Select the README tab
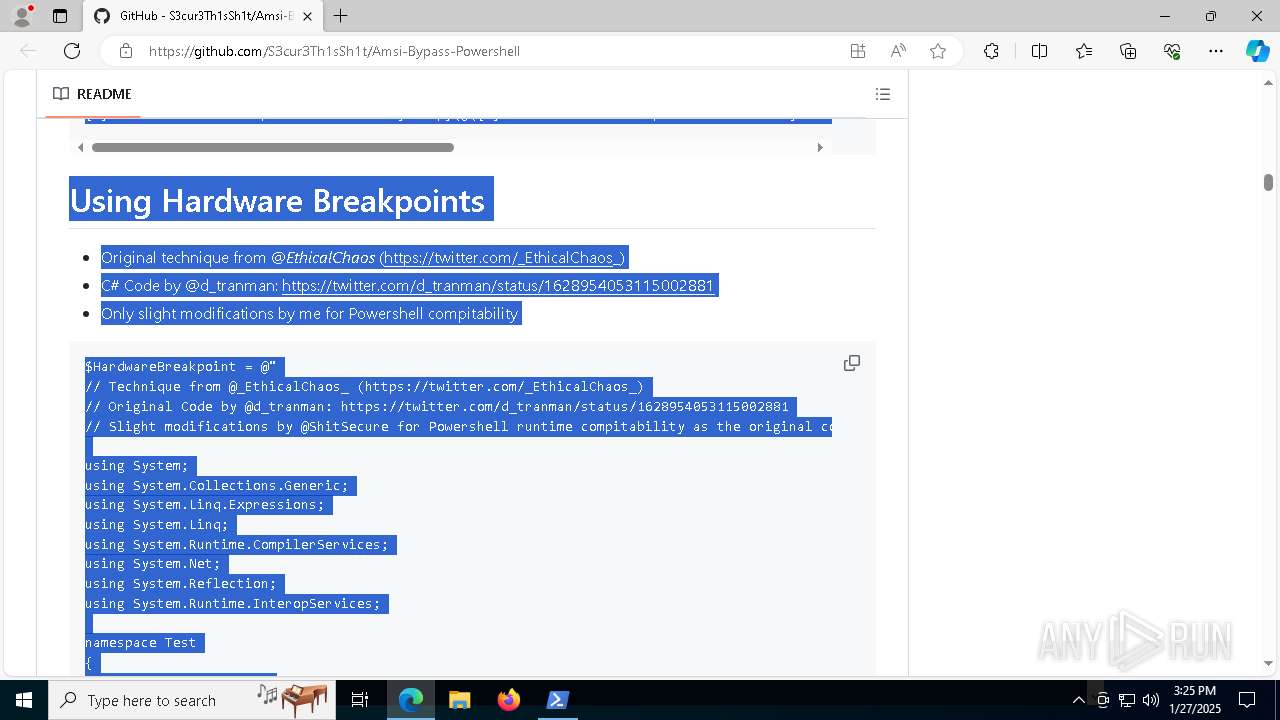Viewport: 1280px width, 720px height. (92, 94)
